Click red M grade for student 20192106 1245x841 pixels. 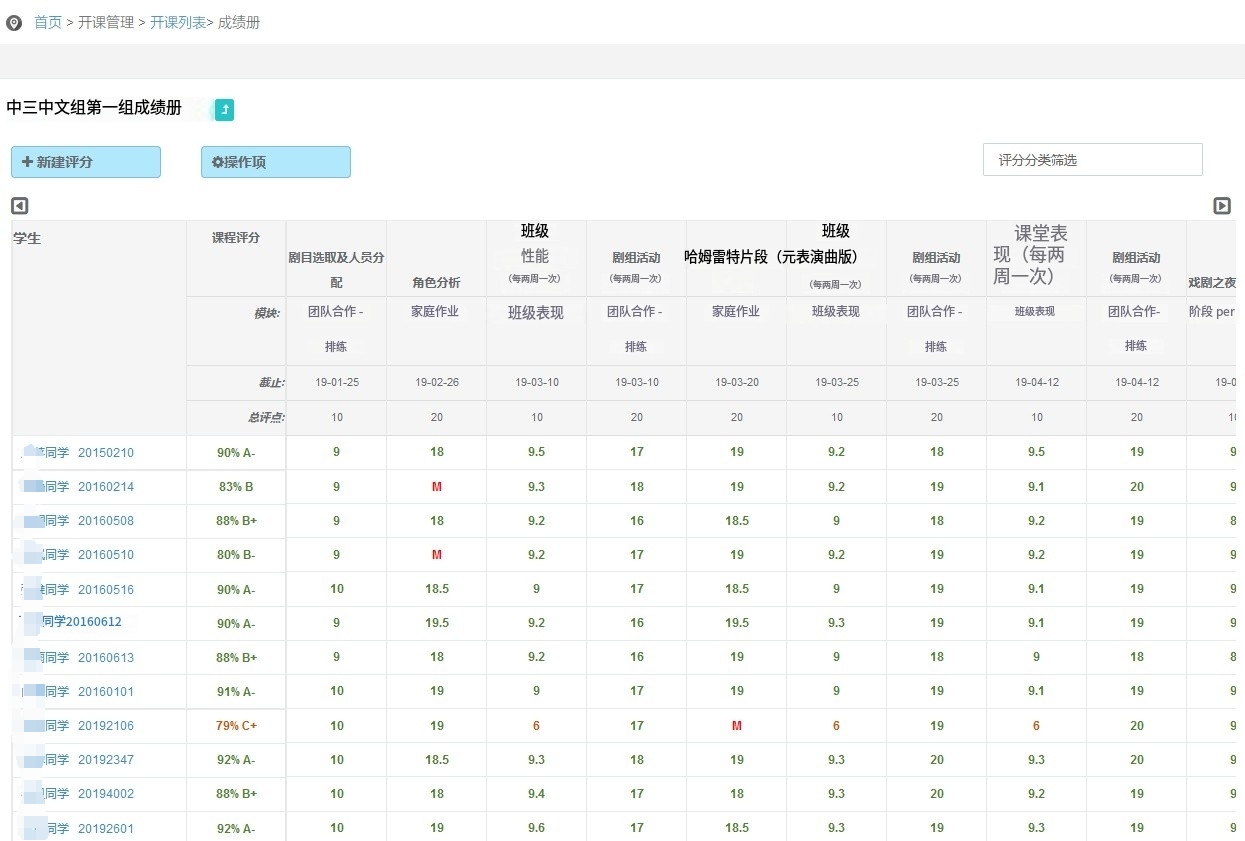click(x=737, y=726)
